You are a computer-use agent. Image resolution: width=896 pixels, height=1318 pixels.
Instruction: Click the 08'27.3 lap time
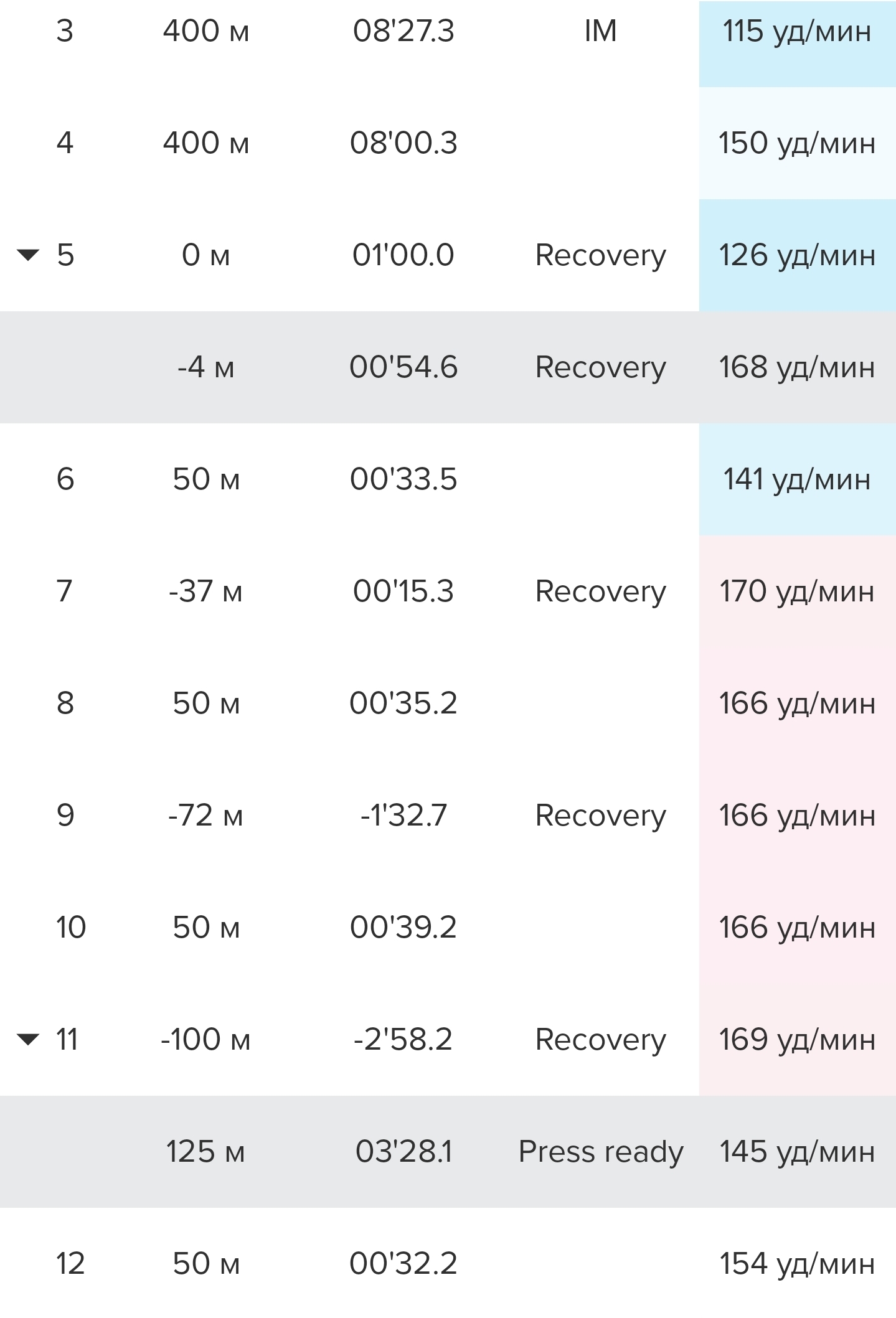tap(403, 31)
